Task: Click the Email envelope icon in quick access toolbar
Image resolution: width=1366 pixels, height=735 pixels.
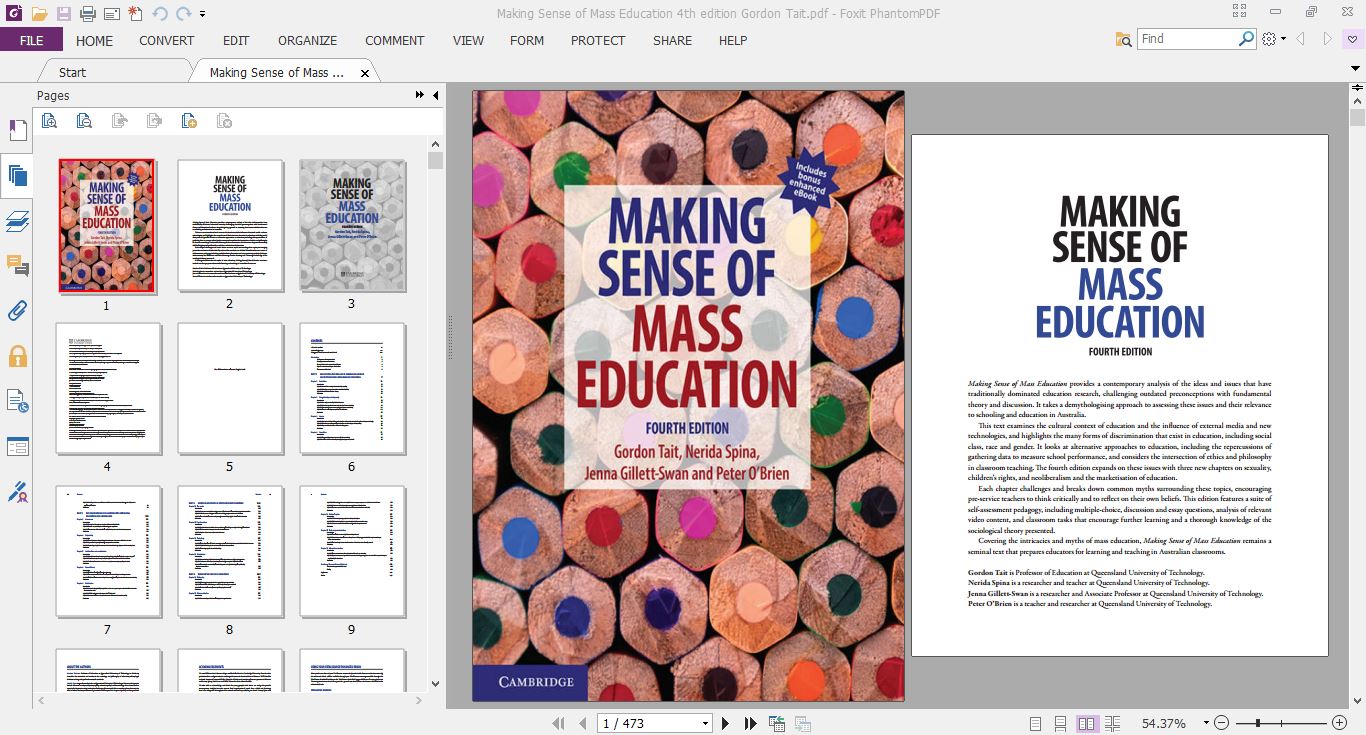Action: [x=112, y=14]
